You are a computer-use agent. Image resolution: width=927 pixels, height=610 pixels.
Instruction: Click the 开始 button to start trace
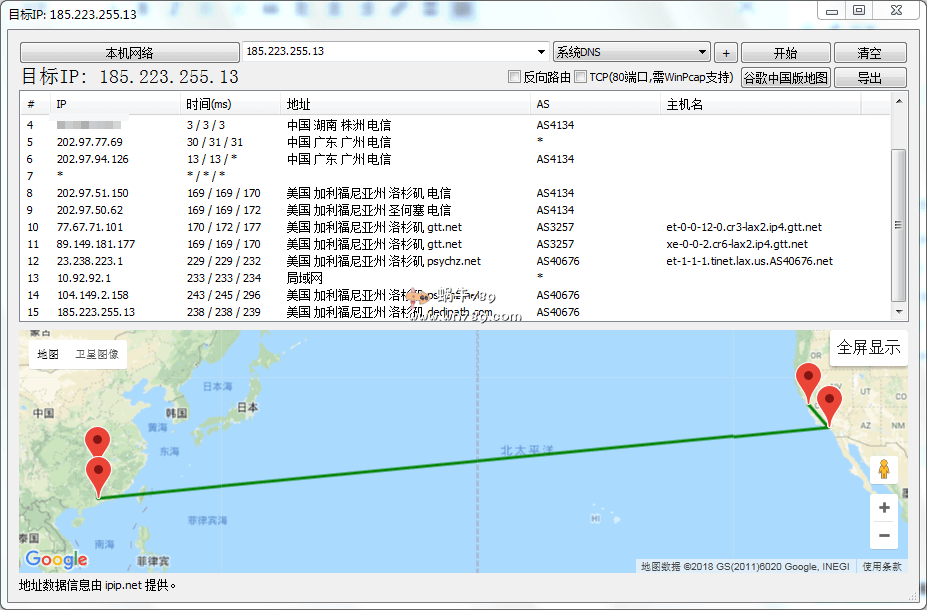785,53
